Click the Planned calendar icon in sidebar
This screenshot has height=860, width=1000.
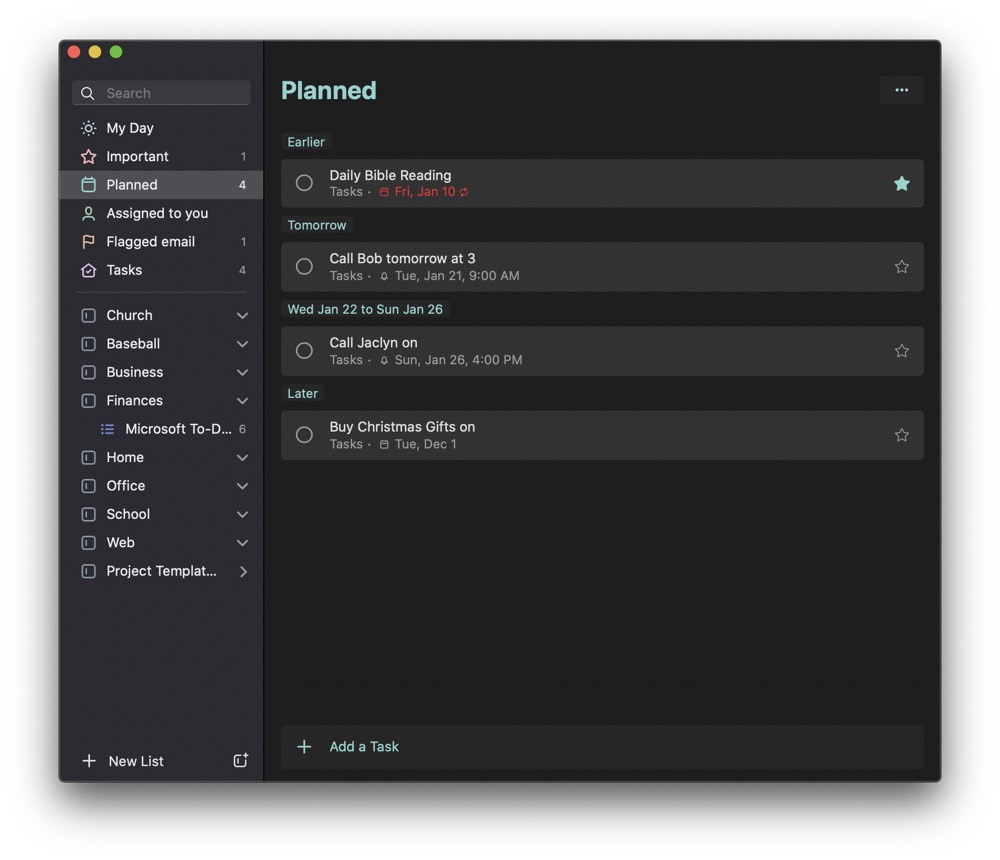pos(89,185)
